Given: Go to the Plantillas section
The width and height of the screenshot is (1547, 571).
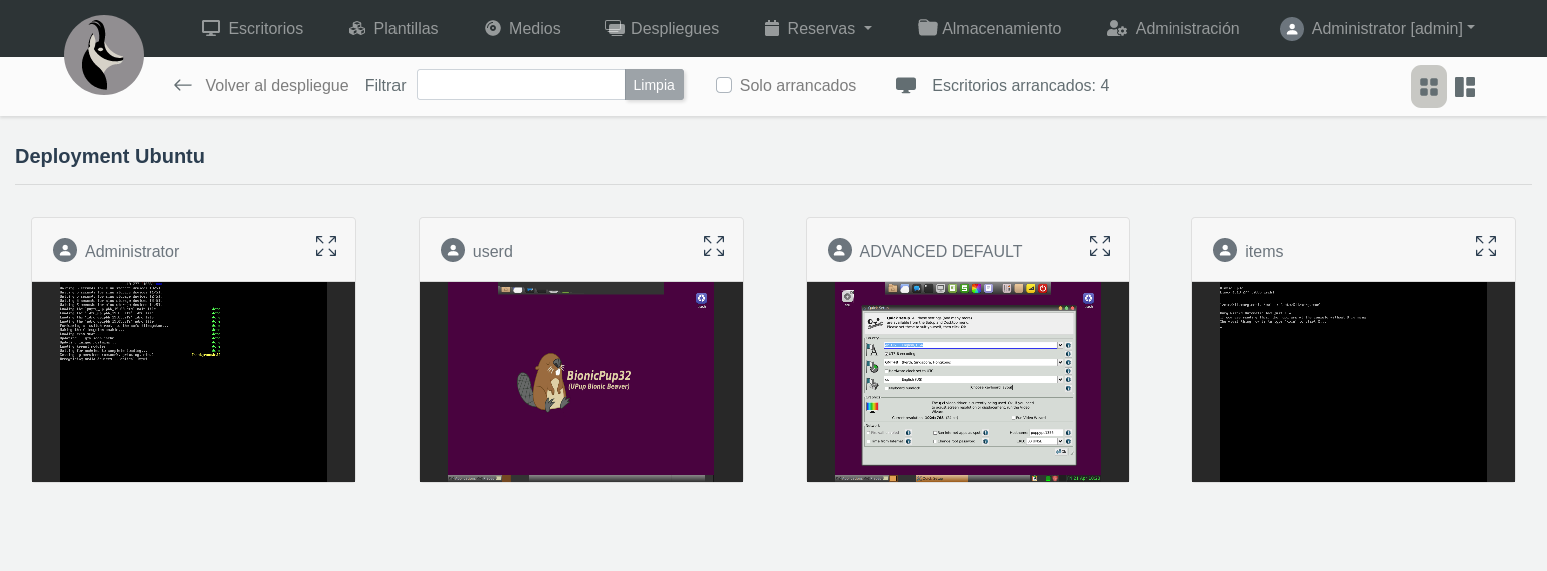Looking at the screenshot, I should click(393, 28).
